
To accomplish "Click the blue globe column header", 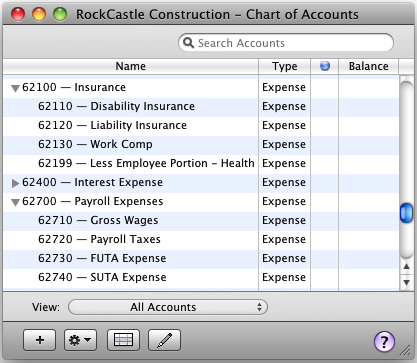I will [325, 66].
